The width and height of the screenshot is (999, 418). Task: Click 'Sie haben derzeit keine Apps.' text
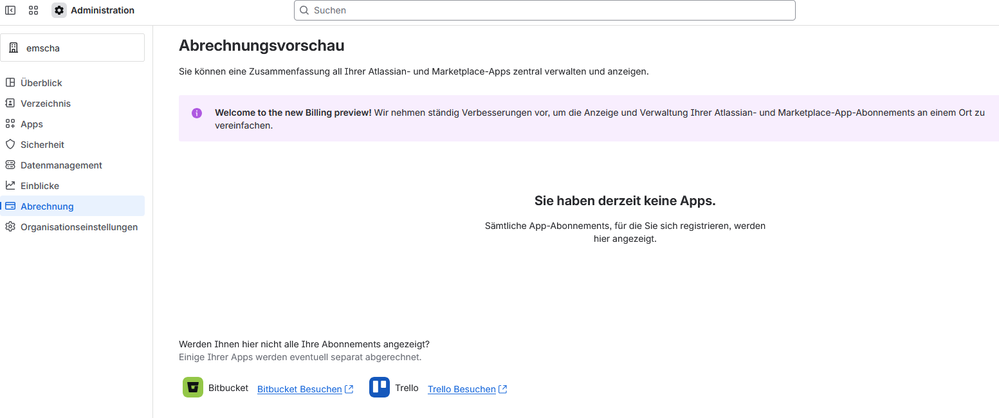625,201
